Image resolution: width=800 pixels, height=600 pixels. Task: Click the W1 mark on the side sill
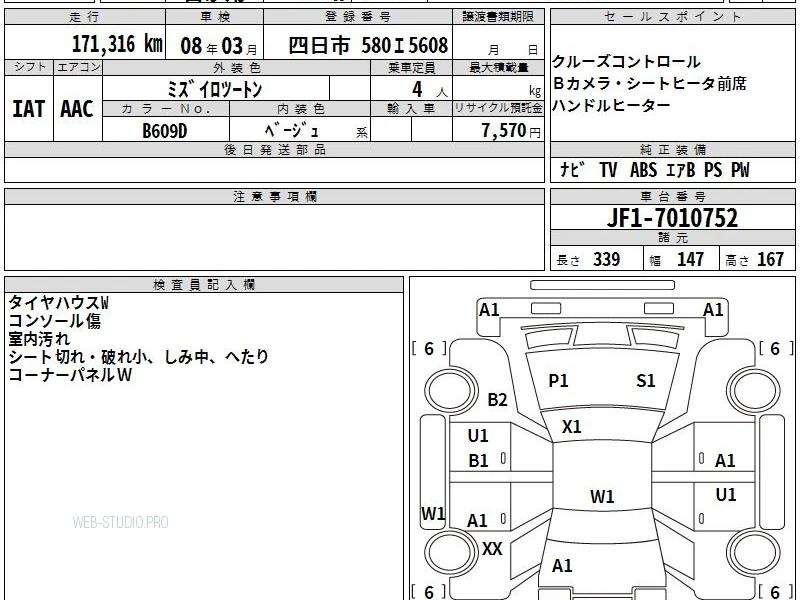pos(433,513)
